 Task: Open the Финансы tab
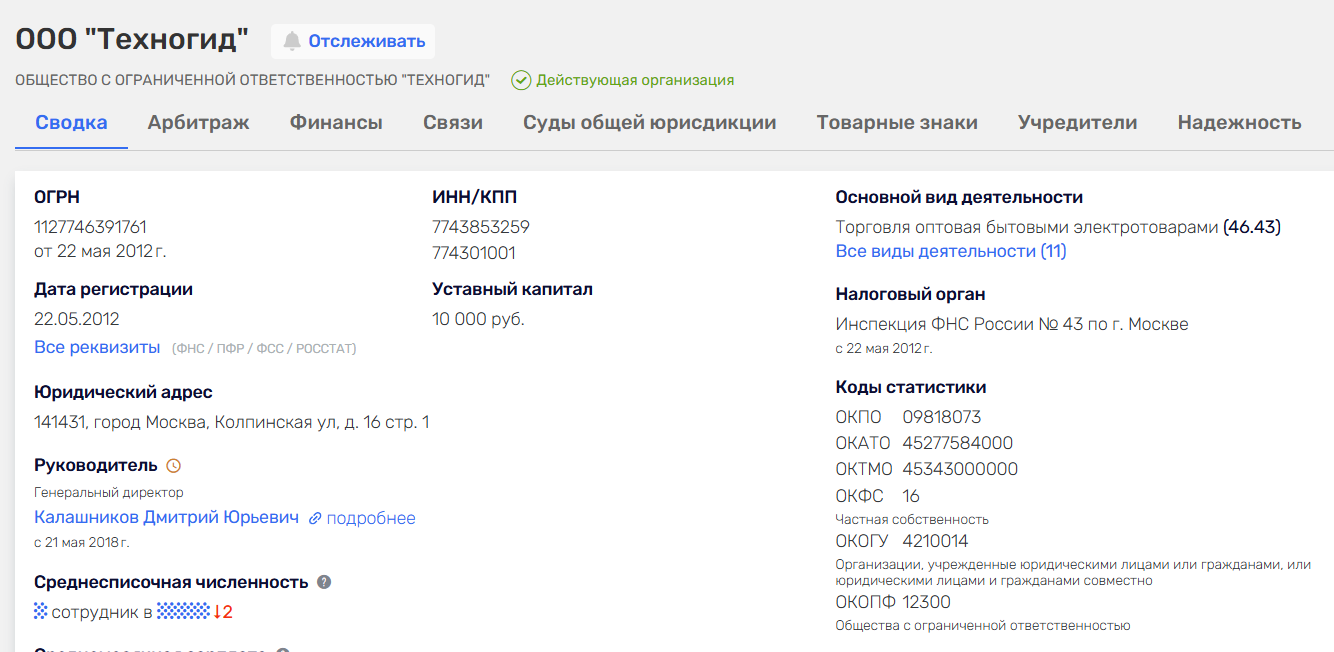coord(336,123)
